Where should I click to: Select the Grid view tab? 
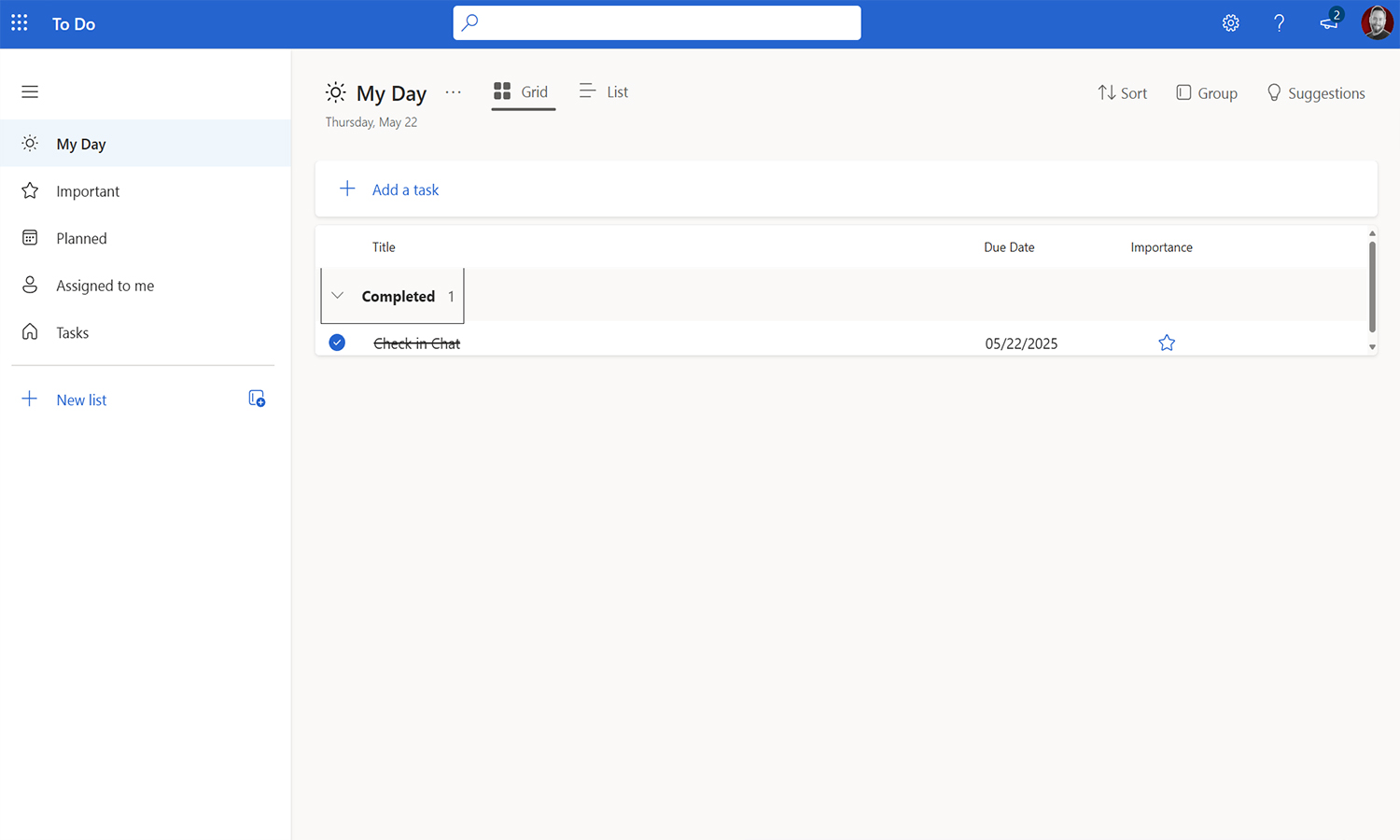[x=523, y=91]
